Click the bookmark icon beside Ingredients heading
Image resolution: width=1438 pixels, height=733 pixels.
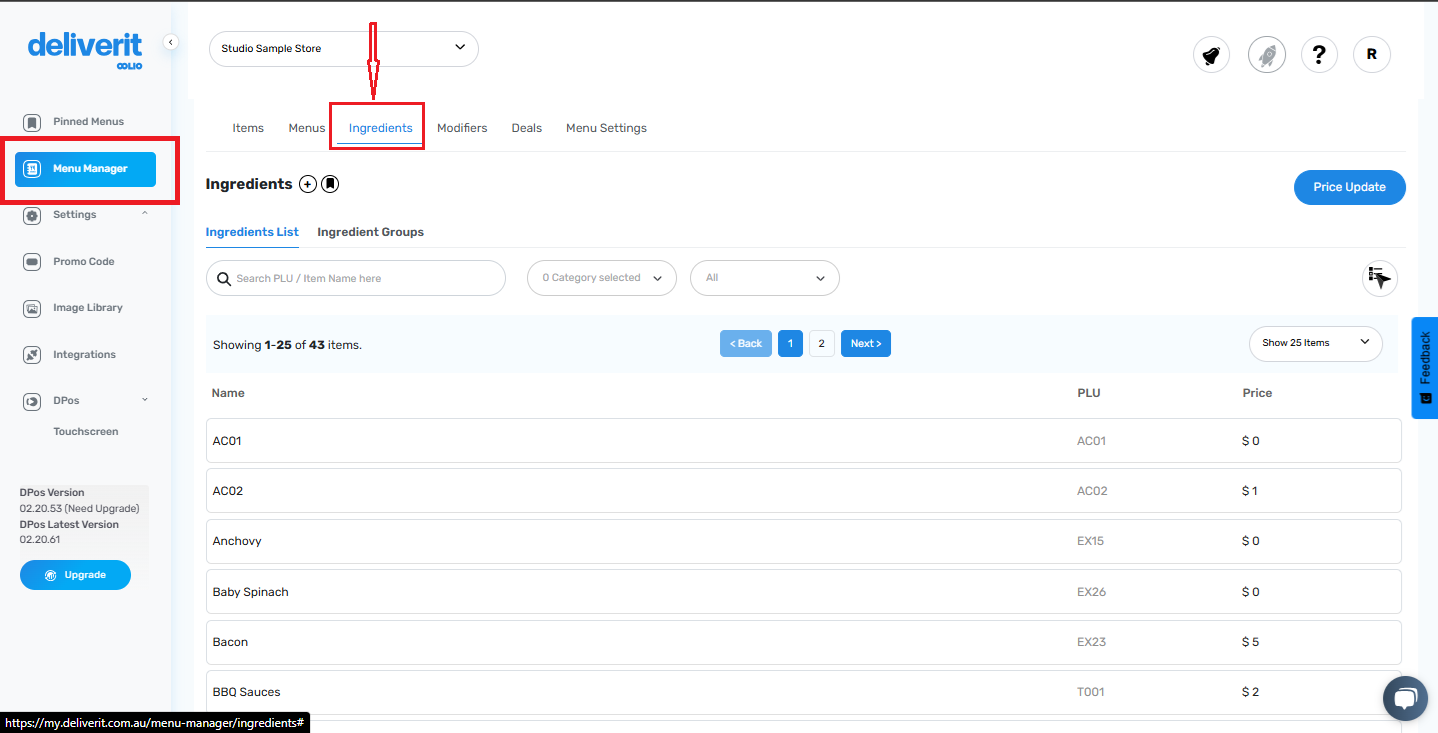point(330,183)
